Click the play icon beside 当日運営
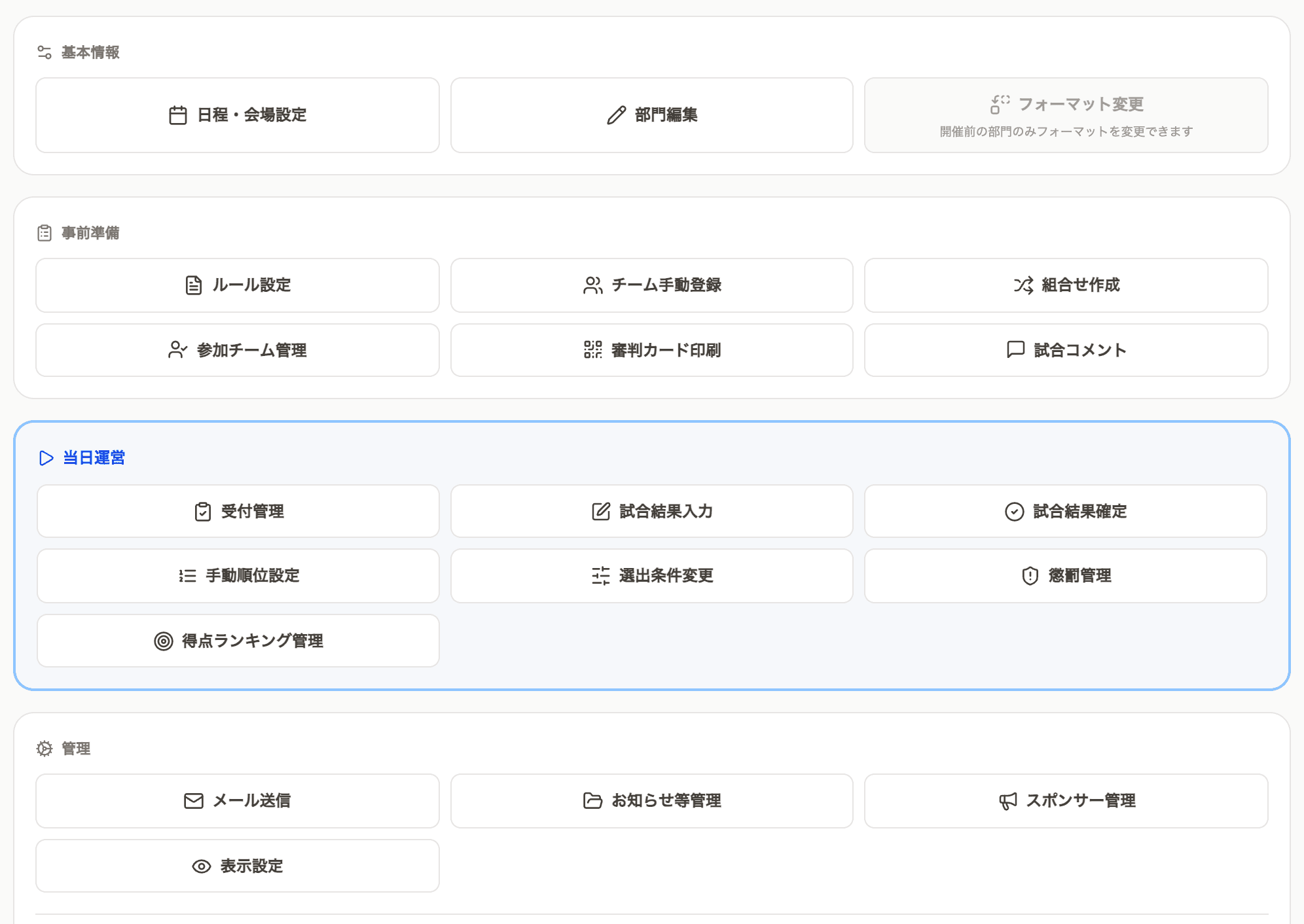The height and width of the screenshot is (924, 1304). point(46,458)
